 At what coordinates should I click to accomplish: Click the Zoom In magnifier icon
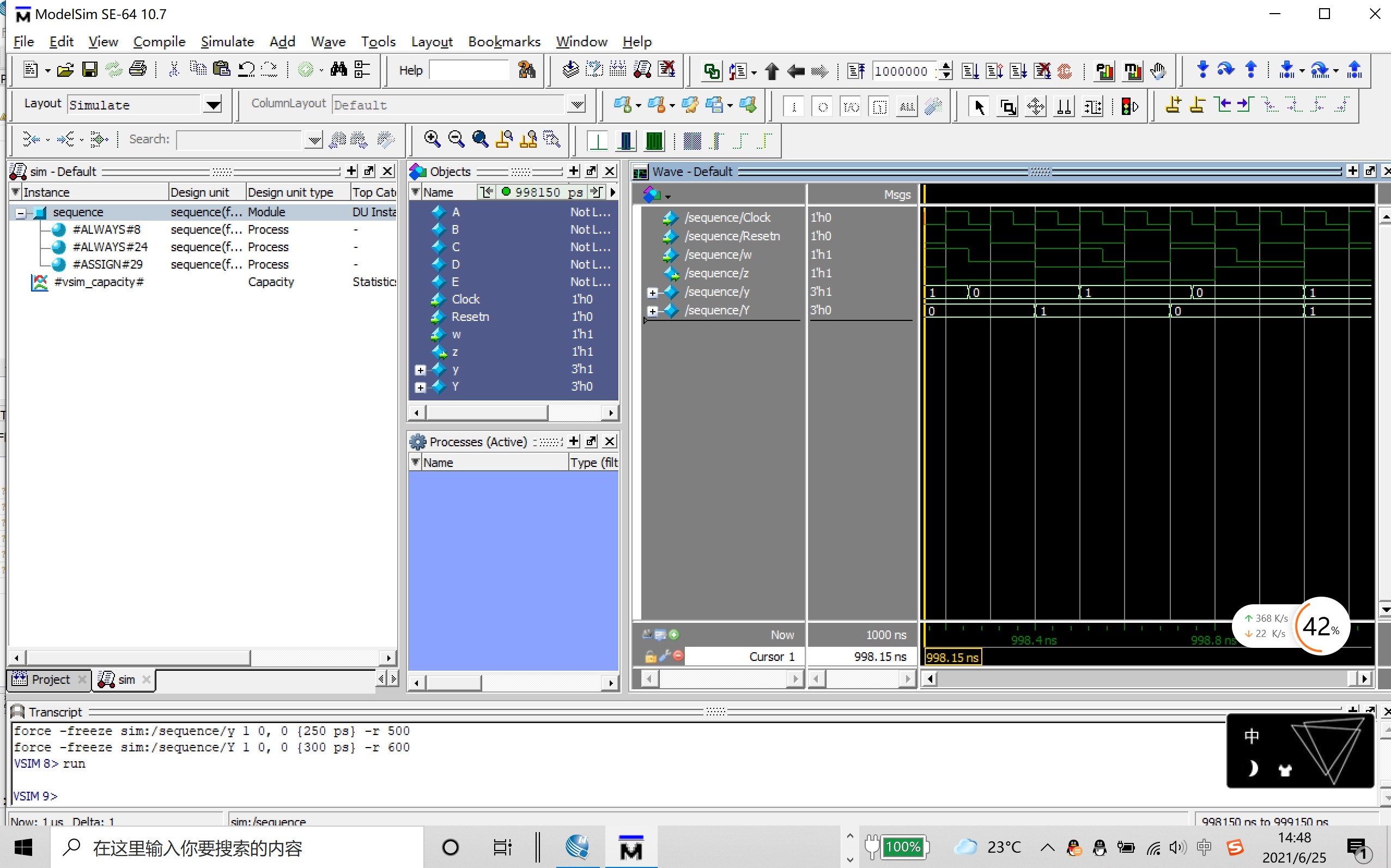pyautogui.click(x=432, y=139)
